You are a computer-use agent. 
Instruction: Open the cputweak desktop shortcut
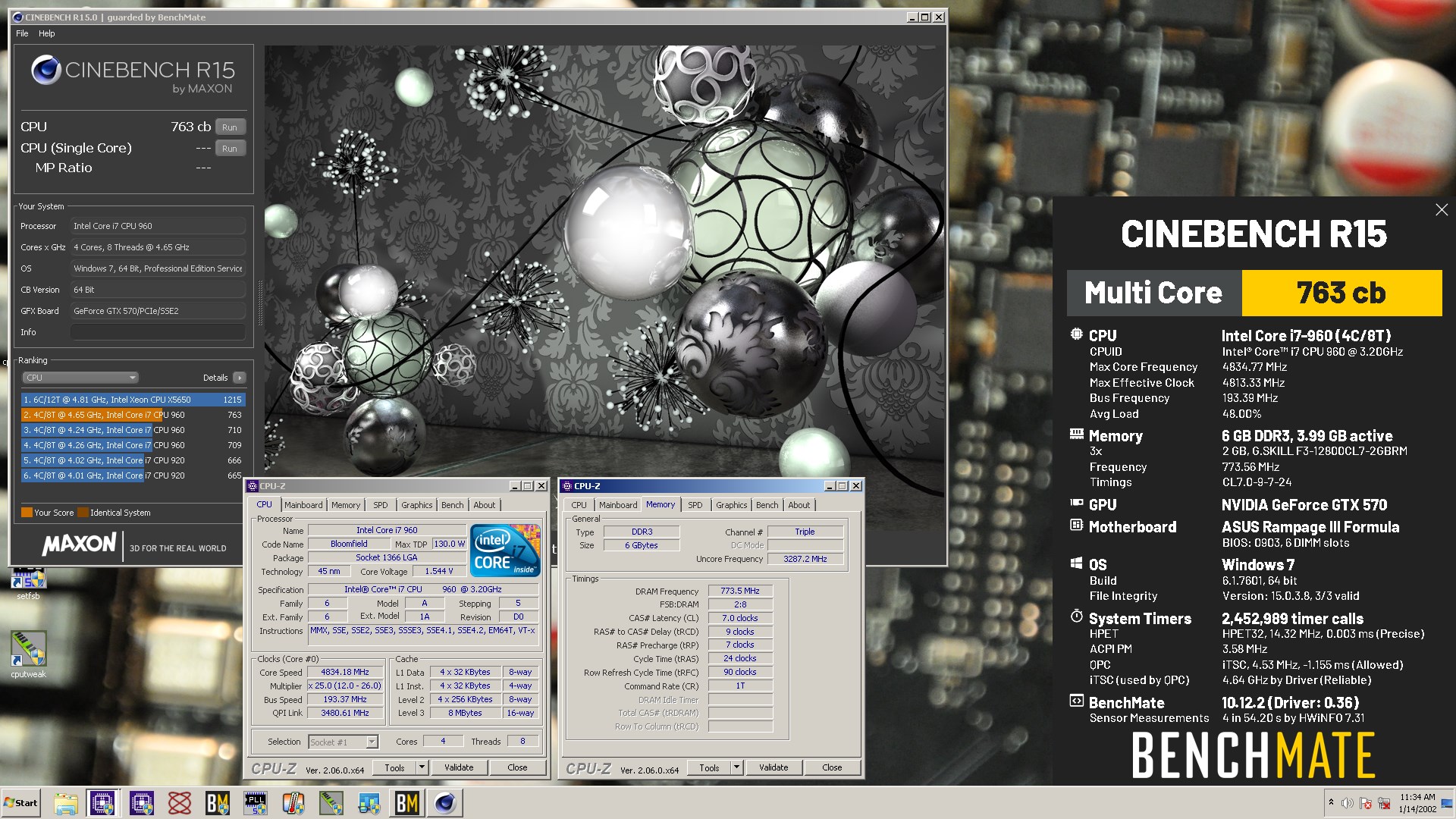tap(28, 654)
